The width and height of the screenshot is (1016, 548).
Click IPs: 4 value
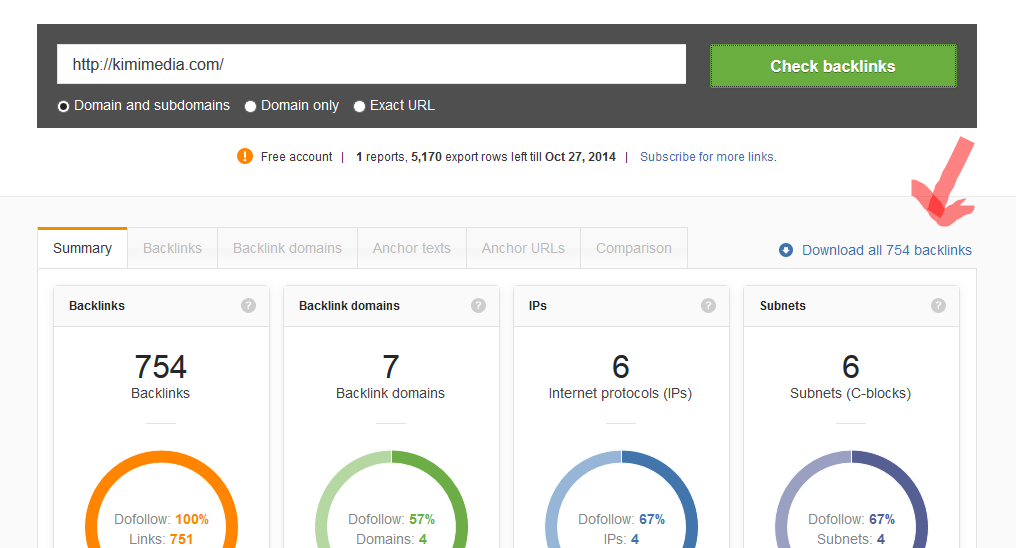click(x=635, y=539)
